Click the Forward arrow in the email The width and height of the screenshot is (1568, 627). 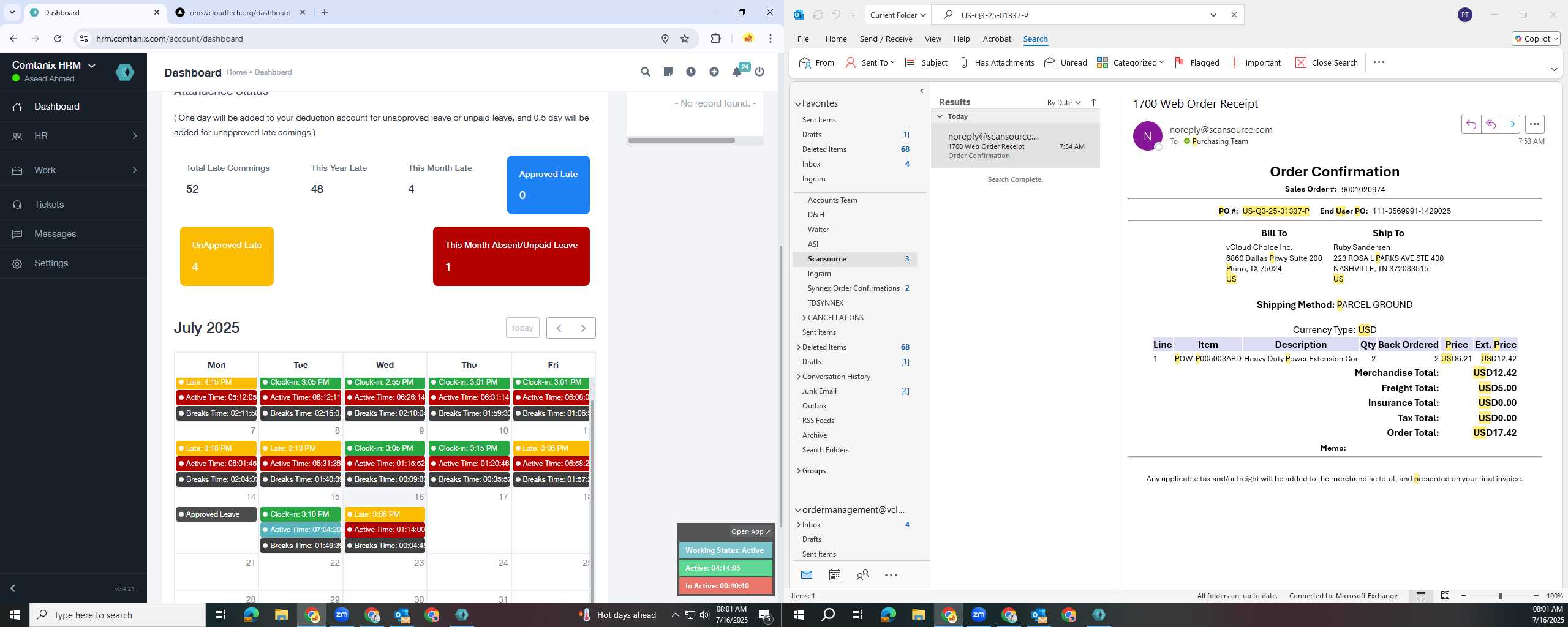click(x=1510, y=124)
